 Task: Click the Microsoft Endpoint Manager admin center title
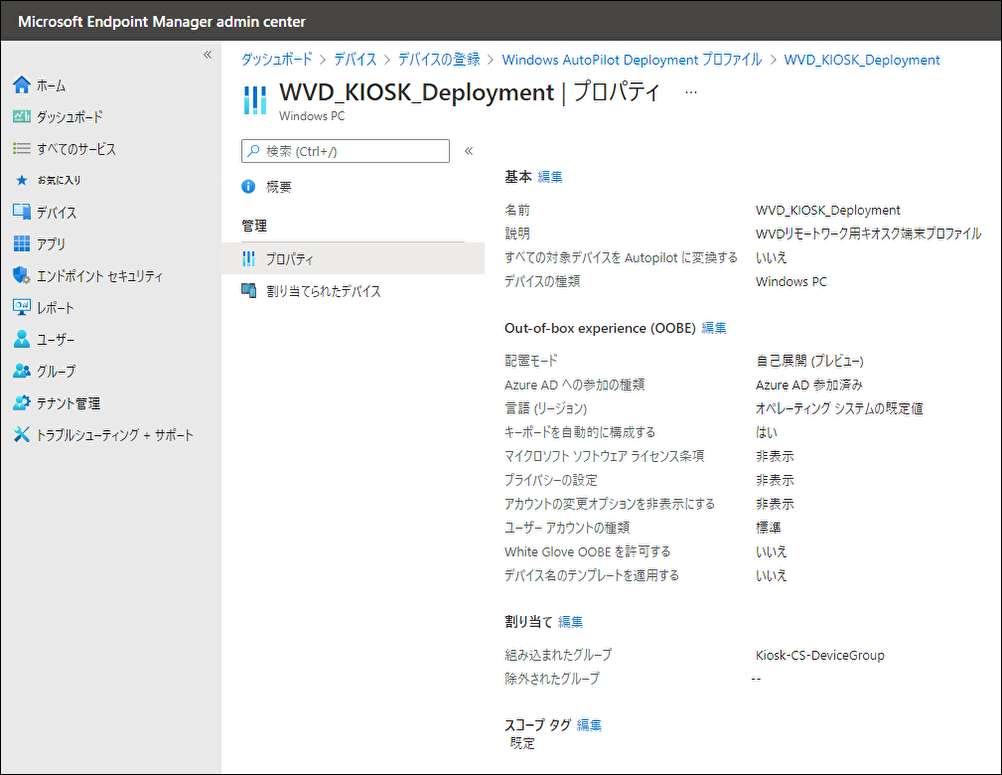(162, 21)
